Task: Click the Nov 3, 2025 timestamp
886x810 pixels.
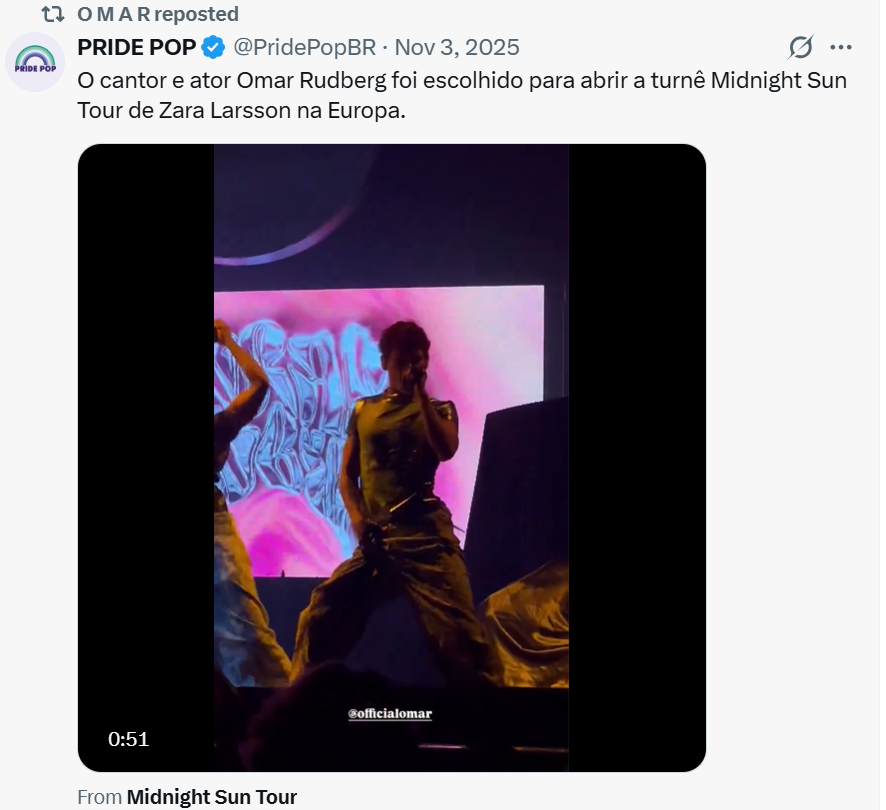Action: pyautogui.click(x=457, y=47)
